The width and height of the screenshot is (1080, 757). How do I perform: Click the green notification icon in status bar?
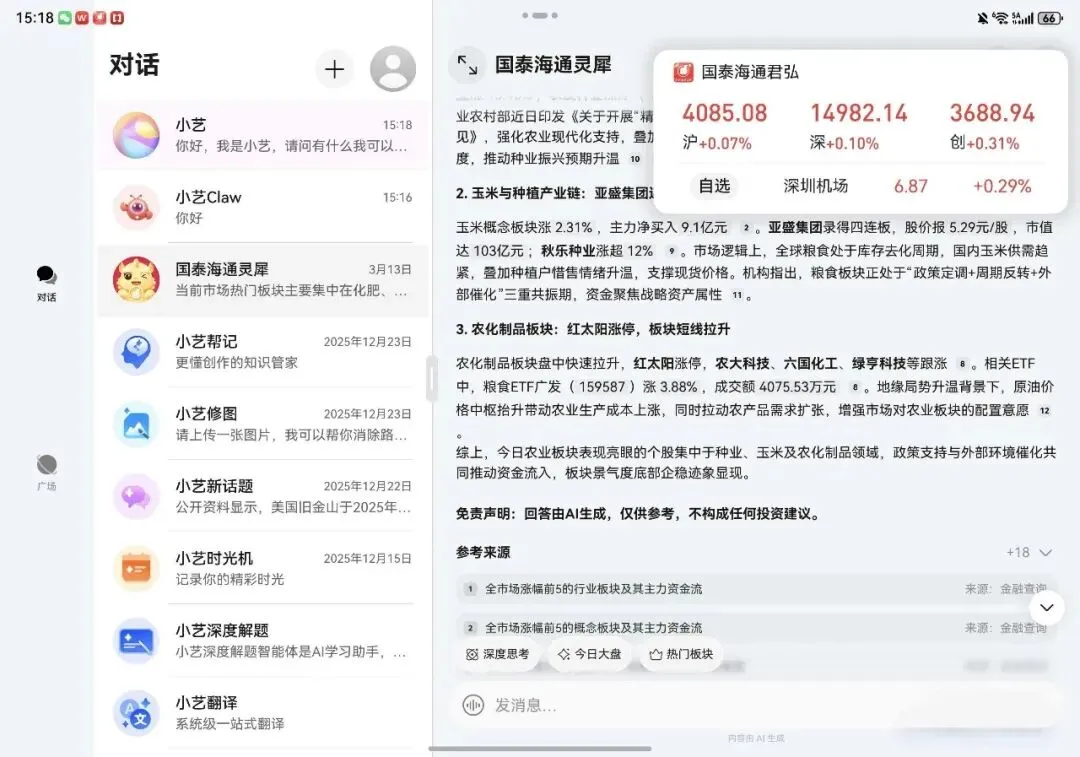(65, 18)
